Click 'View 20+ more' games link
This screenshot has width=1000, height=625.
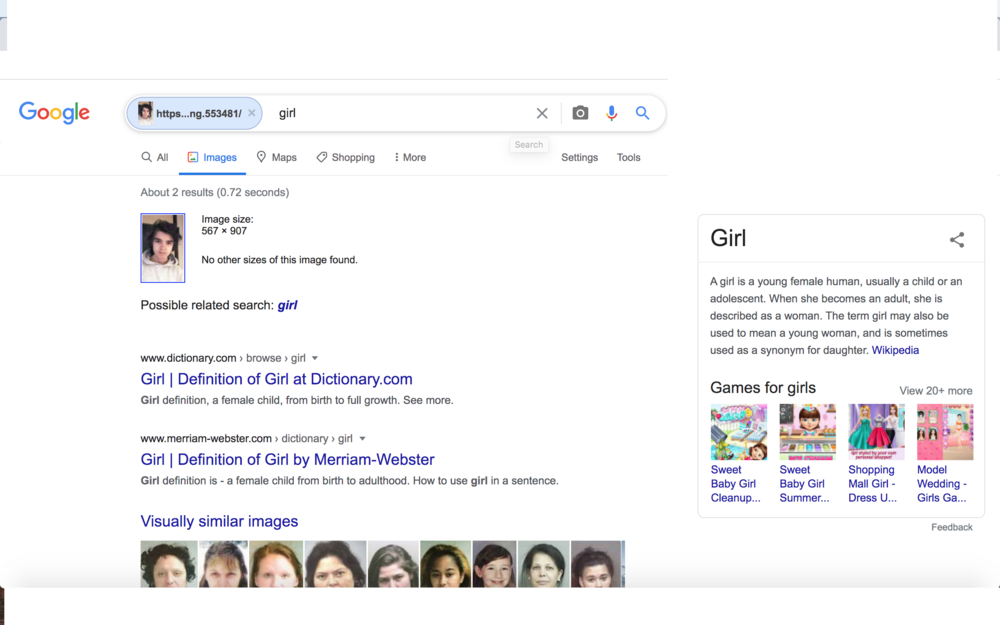coord(936,391)
